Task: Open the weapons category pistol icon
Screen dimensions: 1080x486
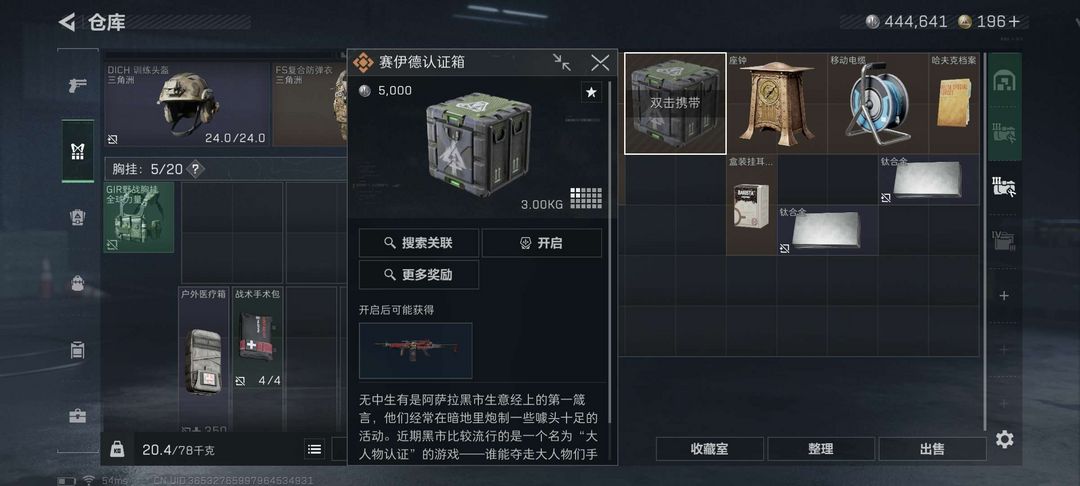Action: point(78,86)
